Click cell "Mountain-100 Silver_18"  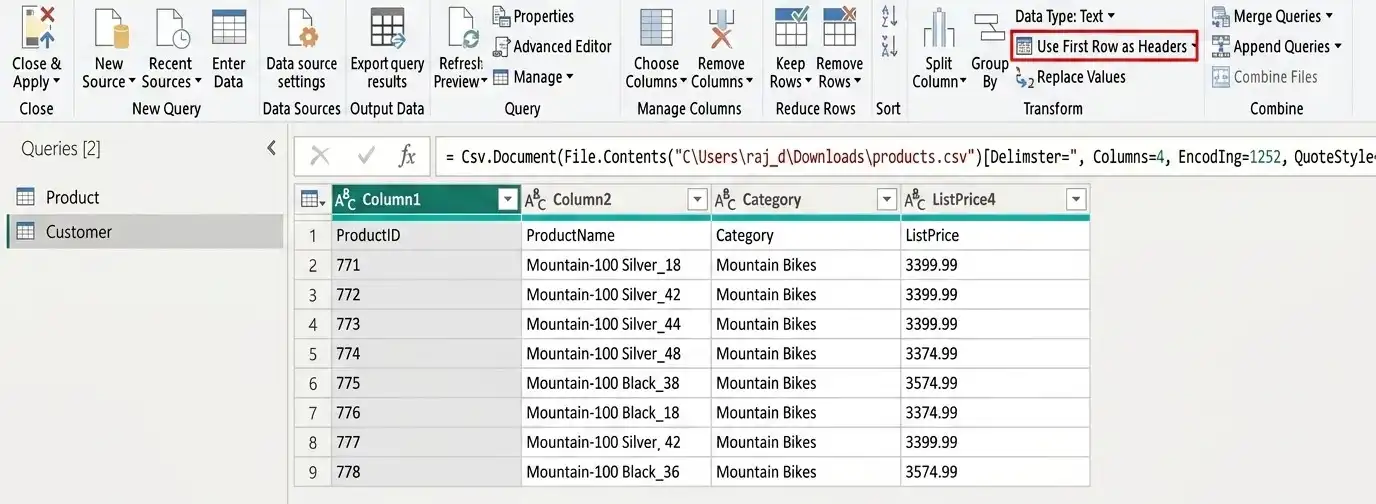click(616, 265)
